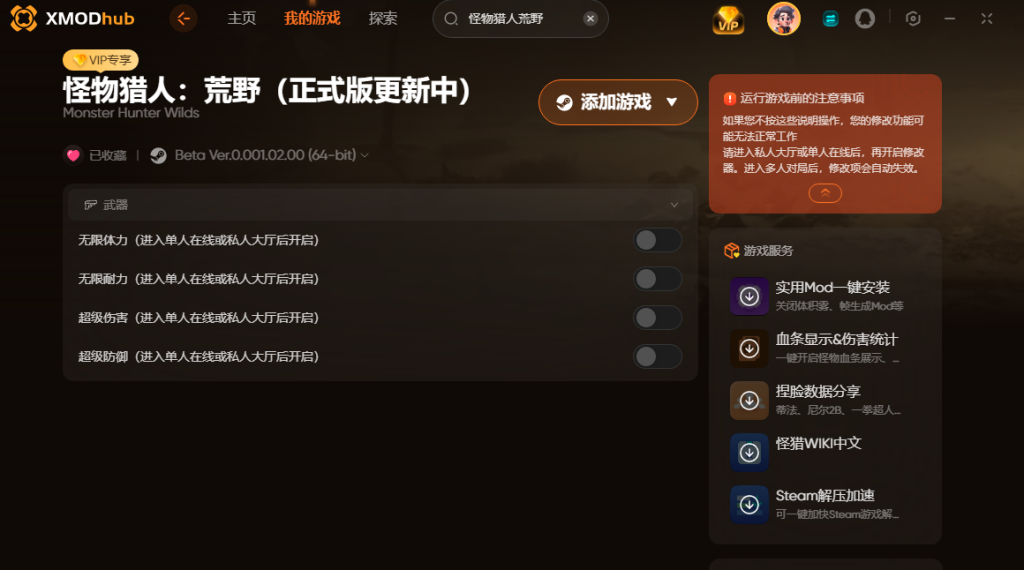This screenshot has width=1024, height=570.
Task: Open the user avatar profile
Action: coord(784,18)
